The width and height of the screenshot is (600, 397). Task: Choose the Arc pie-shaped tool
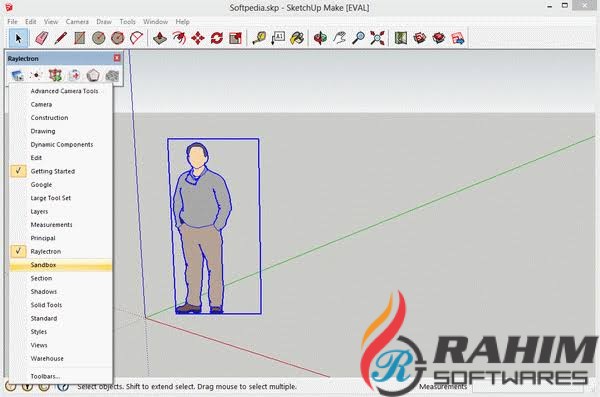click(136, 38)
